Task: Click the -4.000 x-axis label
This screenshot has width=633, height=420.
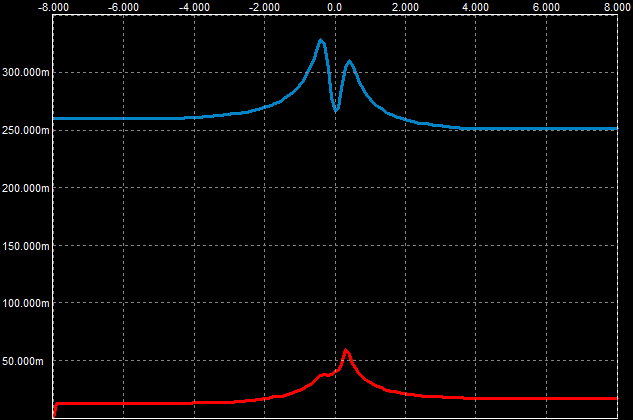Action: click(194, 7)
